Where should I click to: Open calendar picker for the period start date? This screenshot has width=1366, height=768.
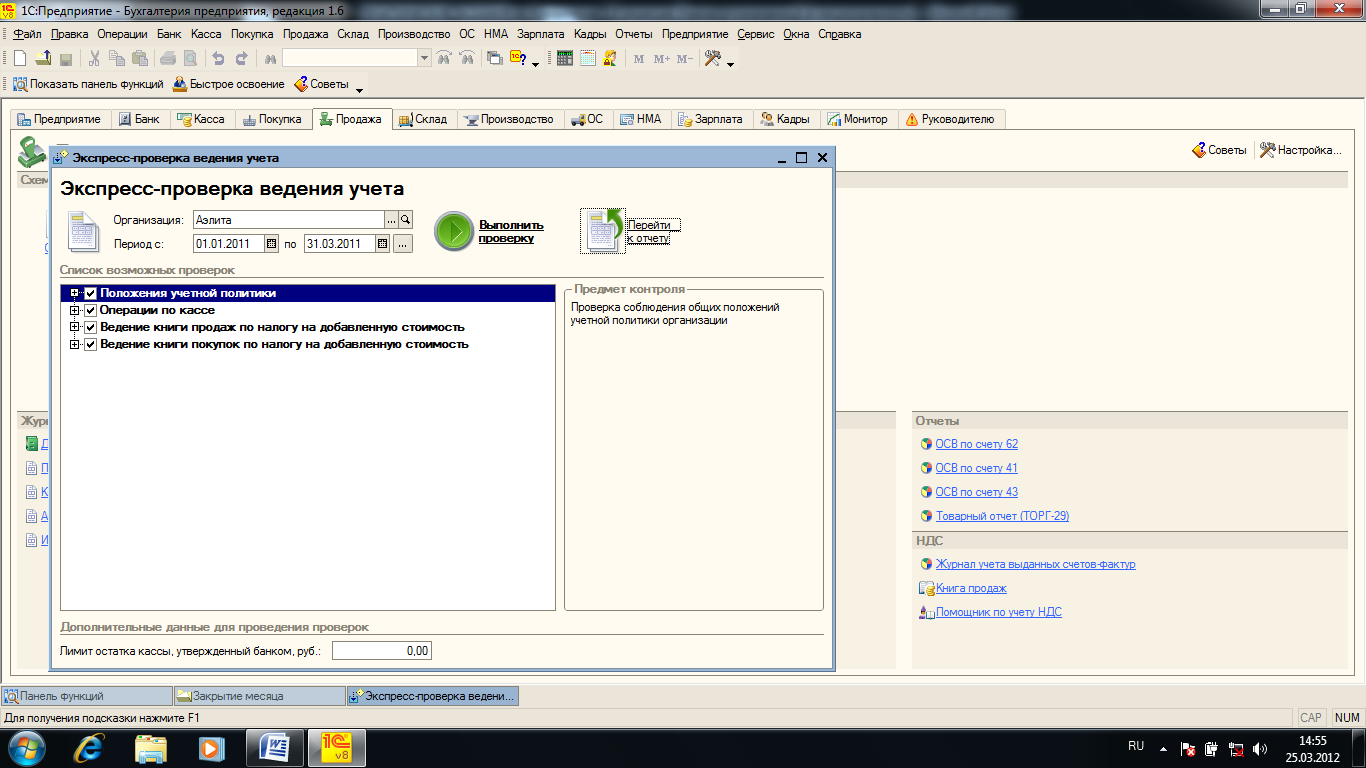coord(271,243)
